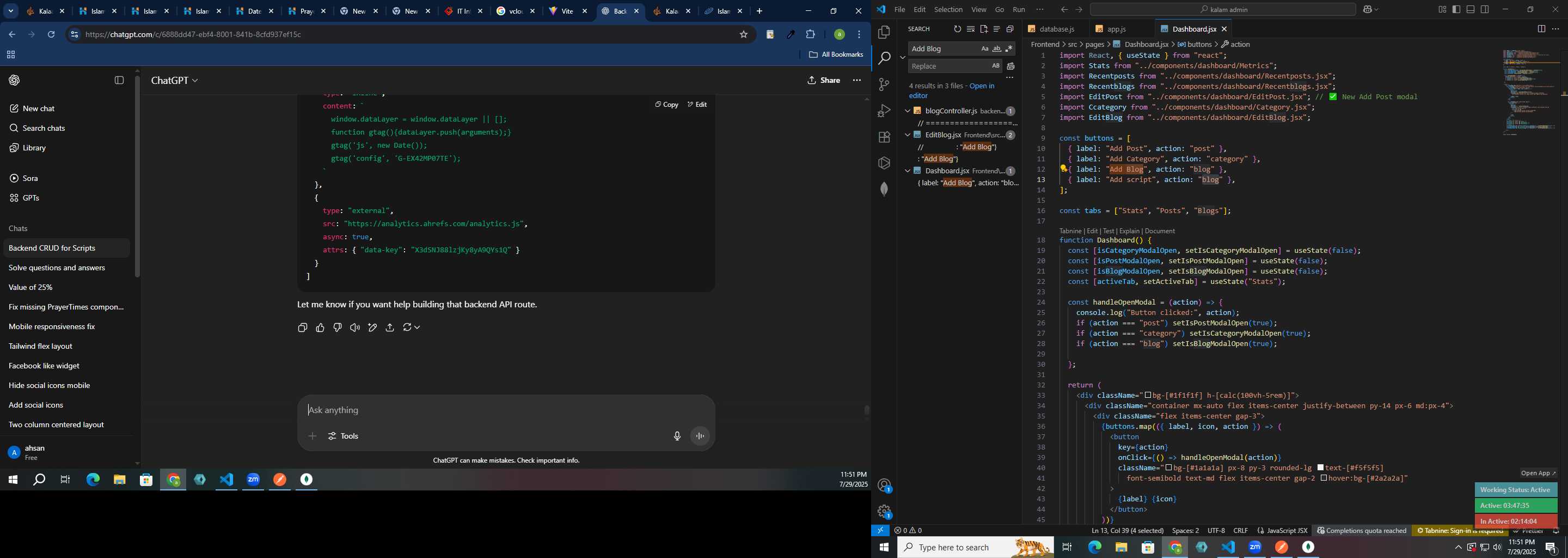This screenshot has width=1568, height=558.
Task: Open Run and Debug view in VS Code
Action: pyautogui.click(x=884, y=111)
